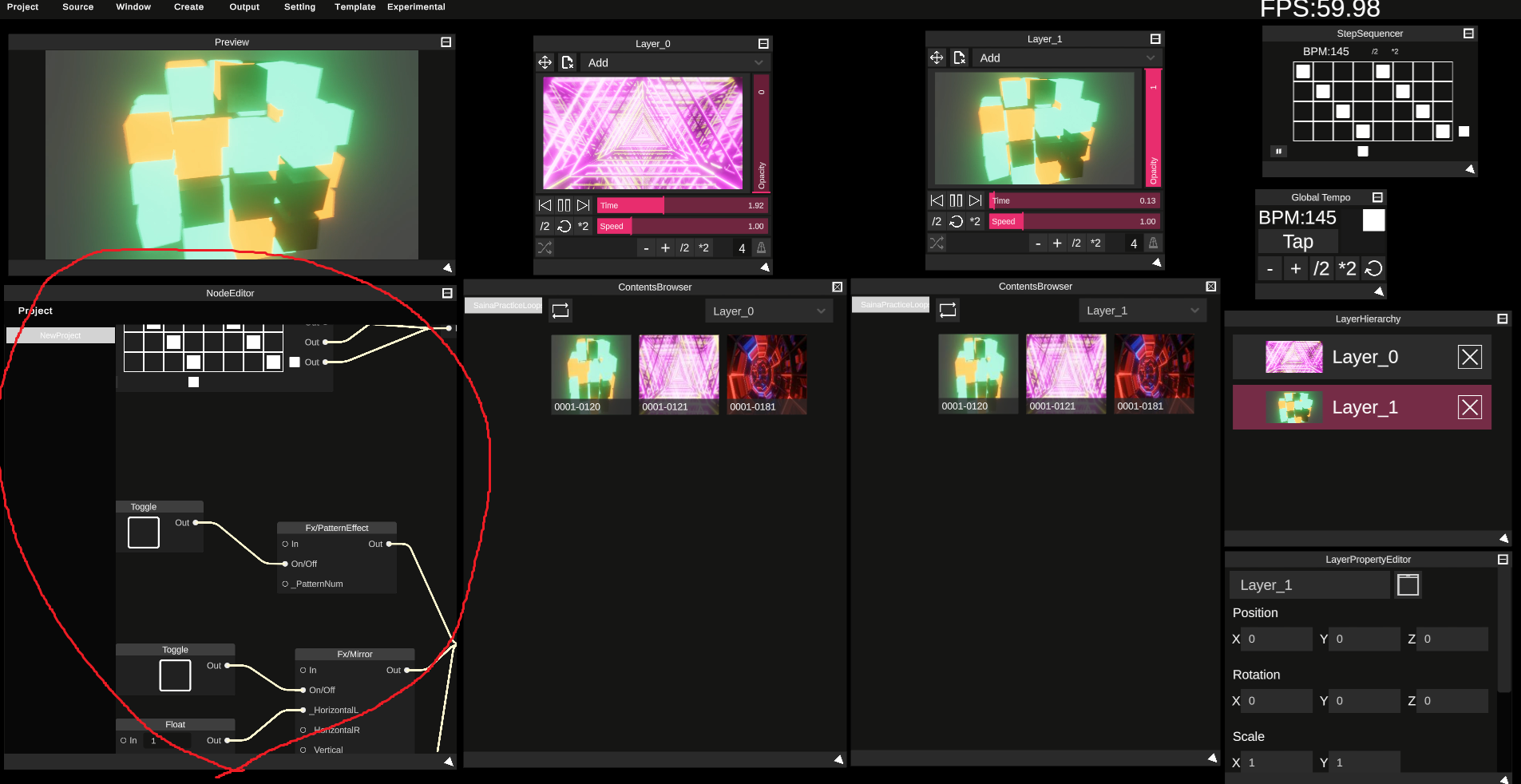Reset tempo with Global Tempo's circular arrow
This screenshot has width=1521, height=784.
[1373, 269]
